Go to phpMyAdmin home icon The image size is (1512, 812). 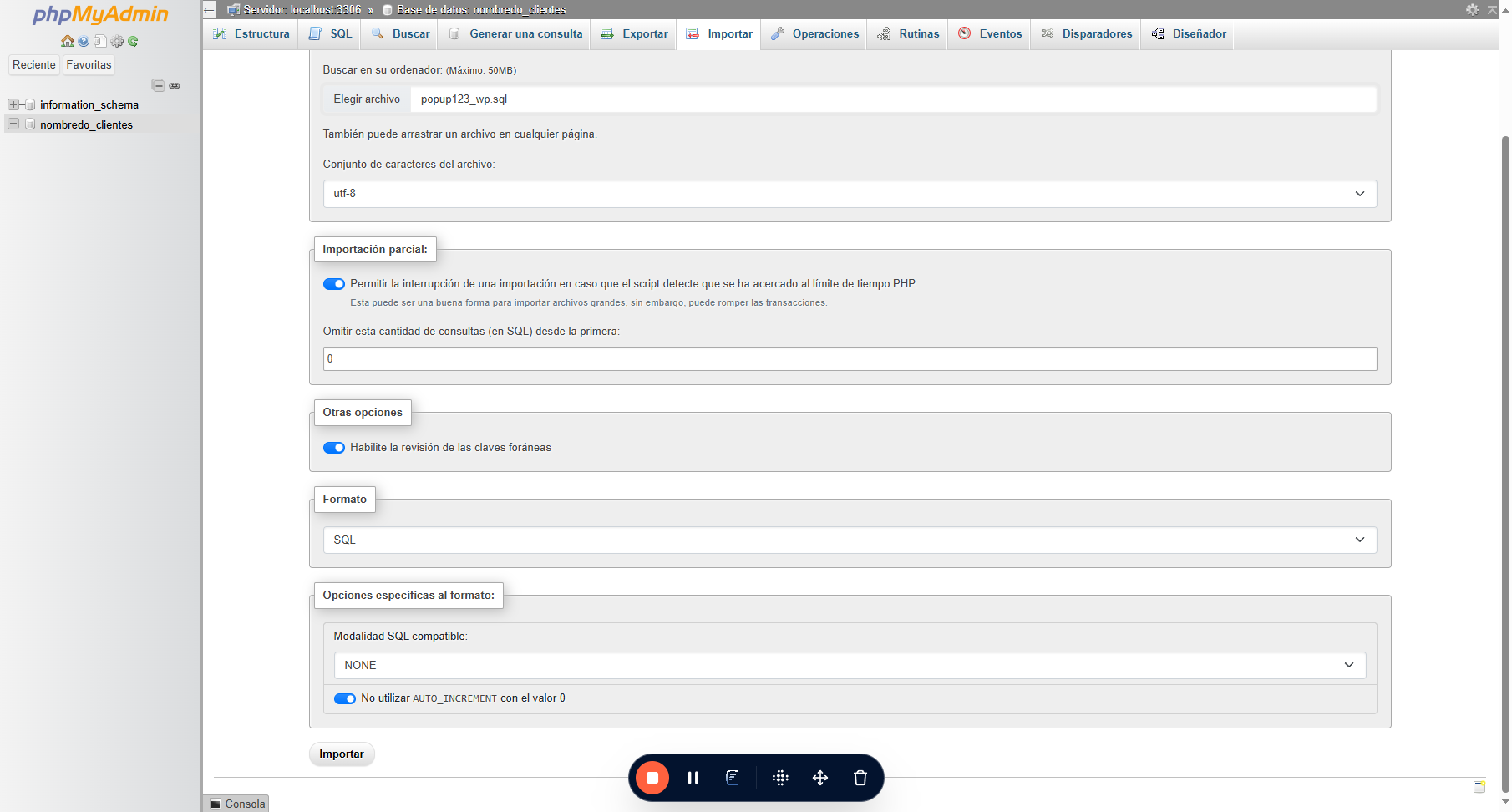pyautogui.click(x=68, y=41)
